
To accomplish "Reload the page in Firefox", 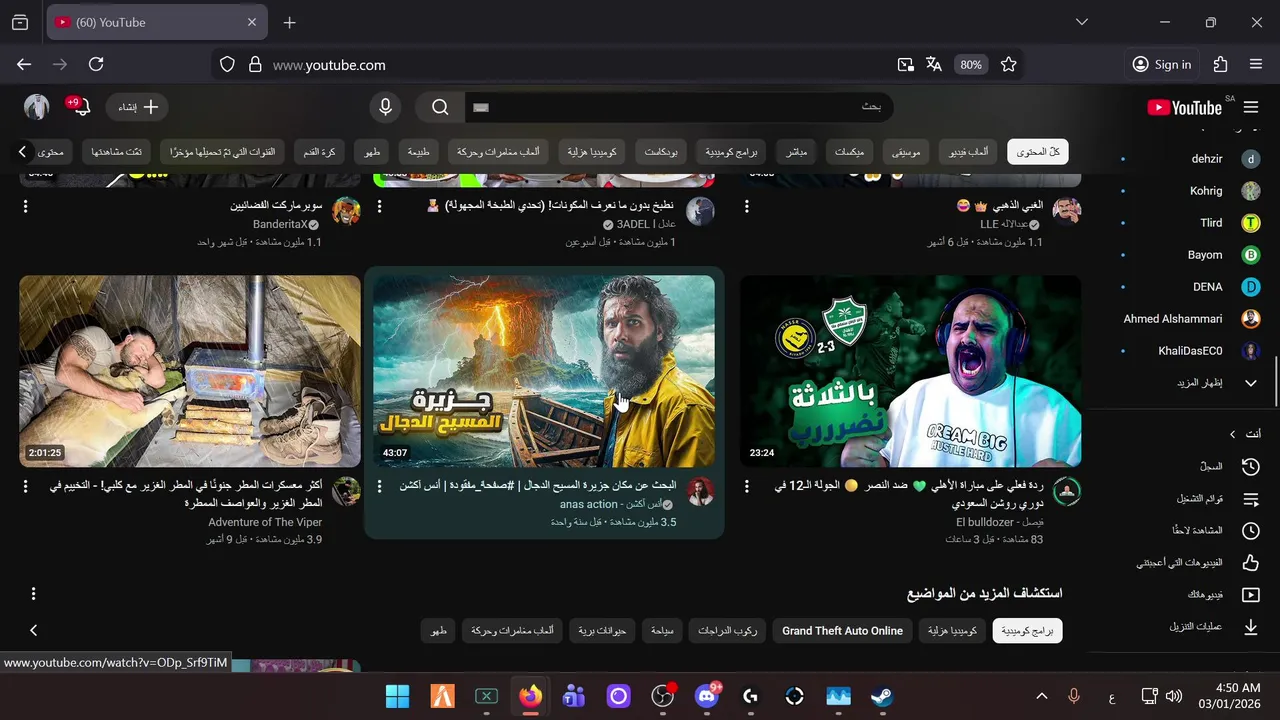I will (96, 64).
